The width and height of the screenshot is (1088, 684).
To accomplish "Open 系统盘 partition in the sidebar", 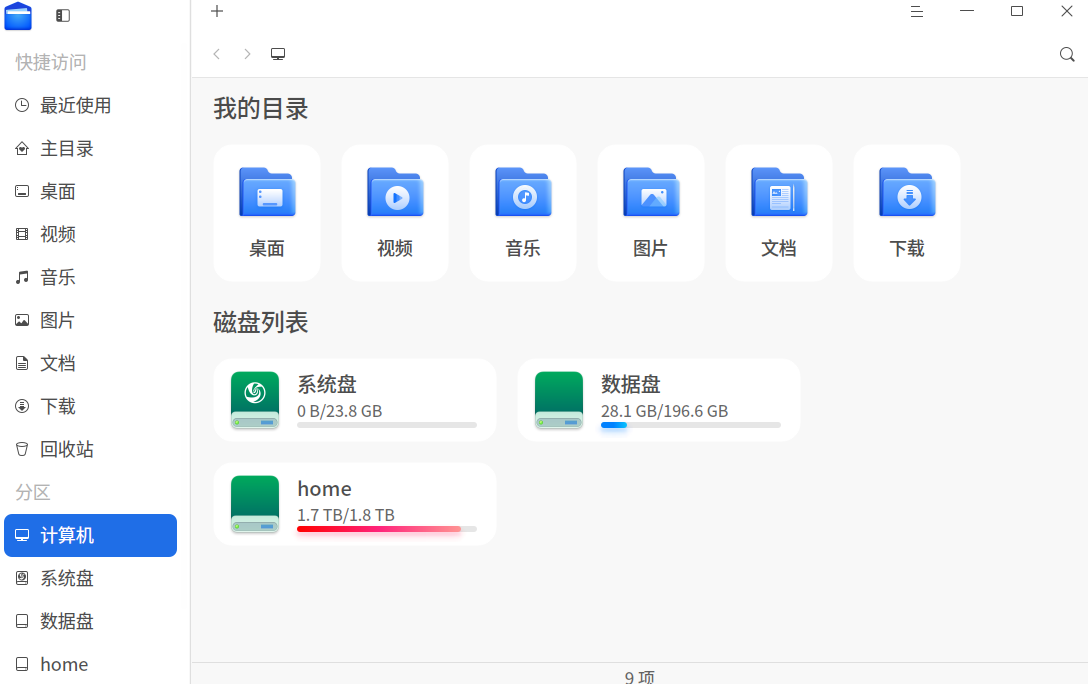I will coord(90,579).
